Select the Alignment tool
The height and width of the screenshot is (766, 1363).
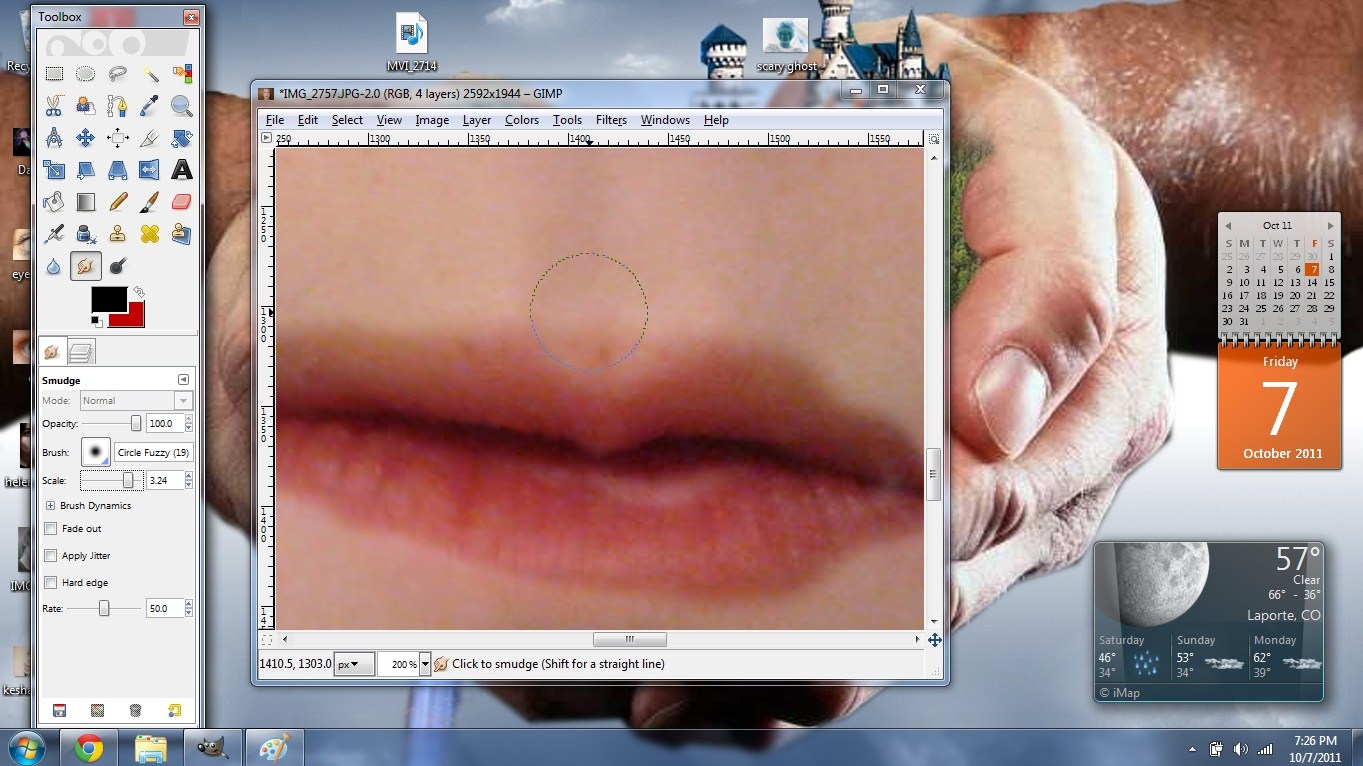pos(118,137)
